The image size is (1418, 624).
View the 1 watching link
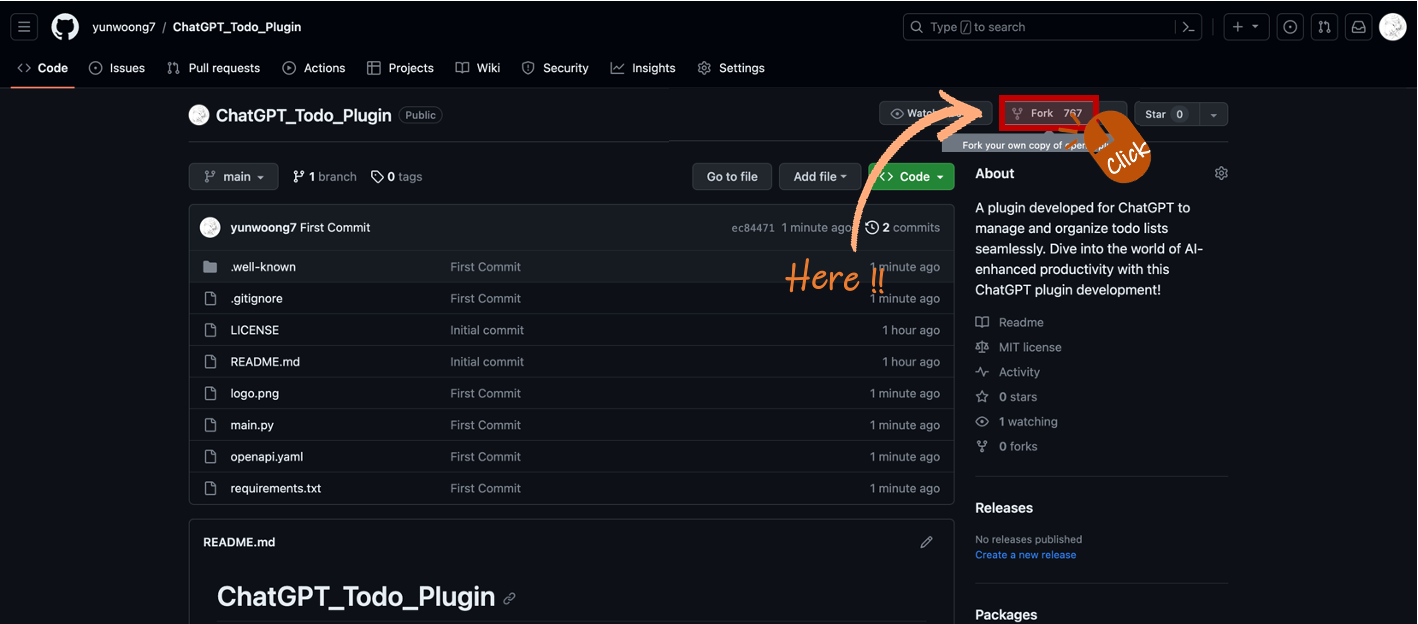(x=1017, y=422)
